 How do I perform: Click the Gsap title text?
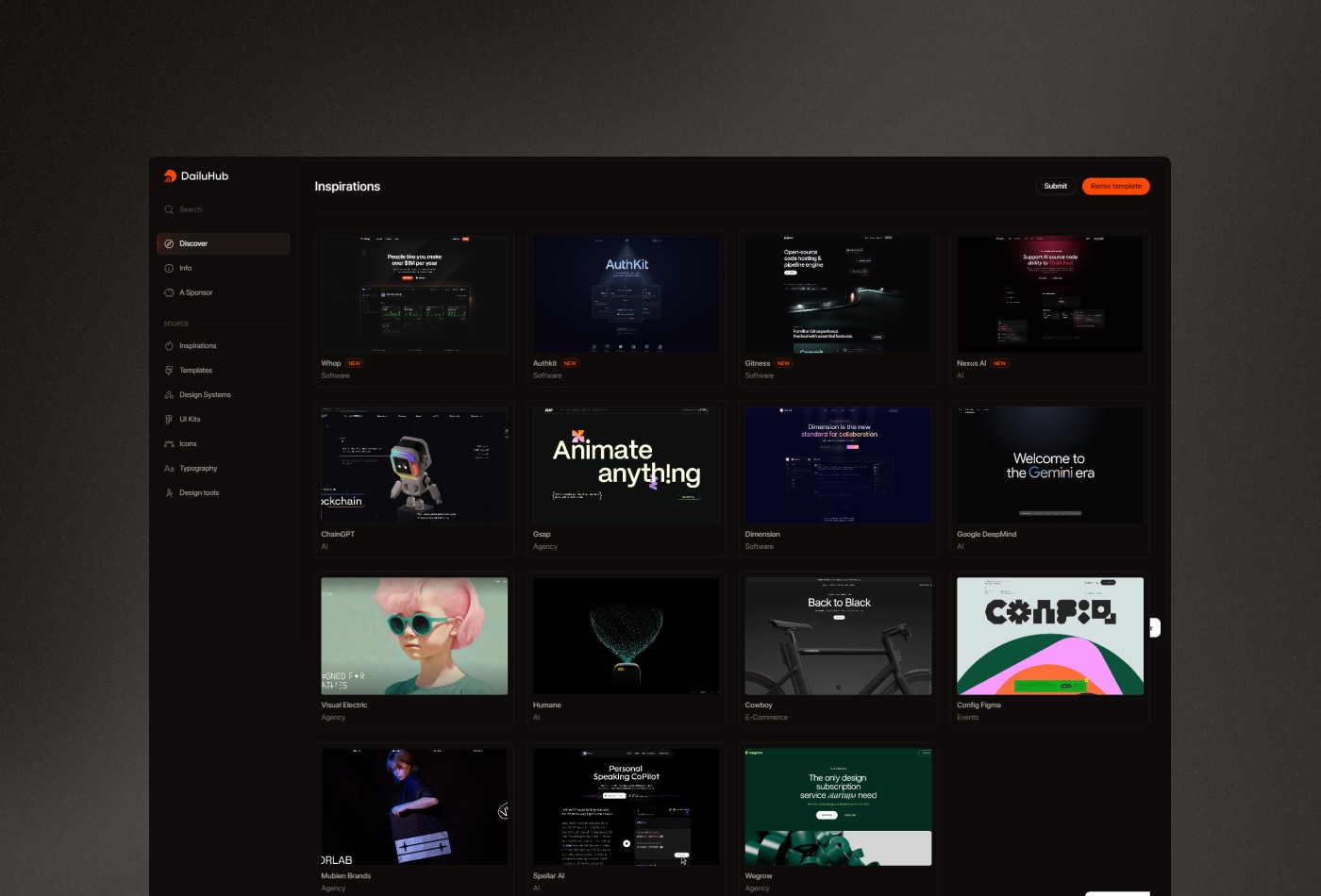click(x=542, y=534)
